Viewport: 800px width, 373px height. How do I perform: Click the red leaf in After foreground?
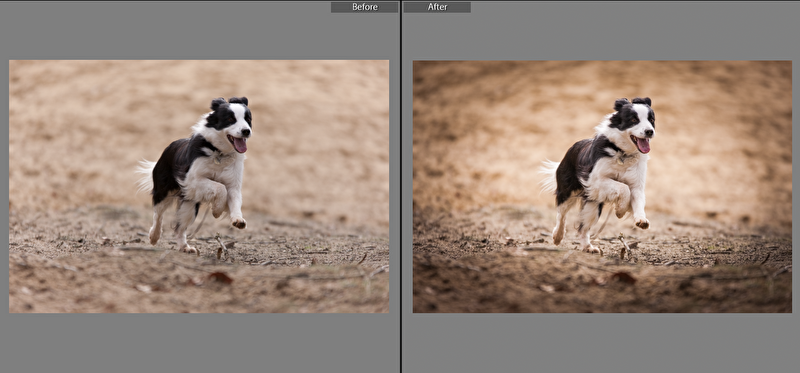(623, 278)
